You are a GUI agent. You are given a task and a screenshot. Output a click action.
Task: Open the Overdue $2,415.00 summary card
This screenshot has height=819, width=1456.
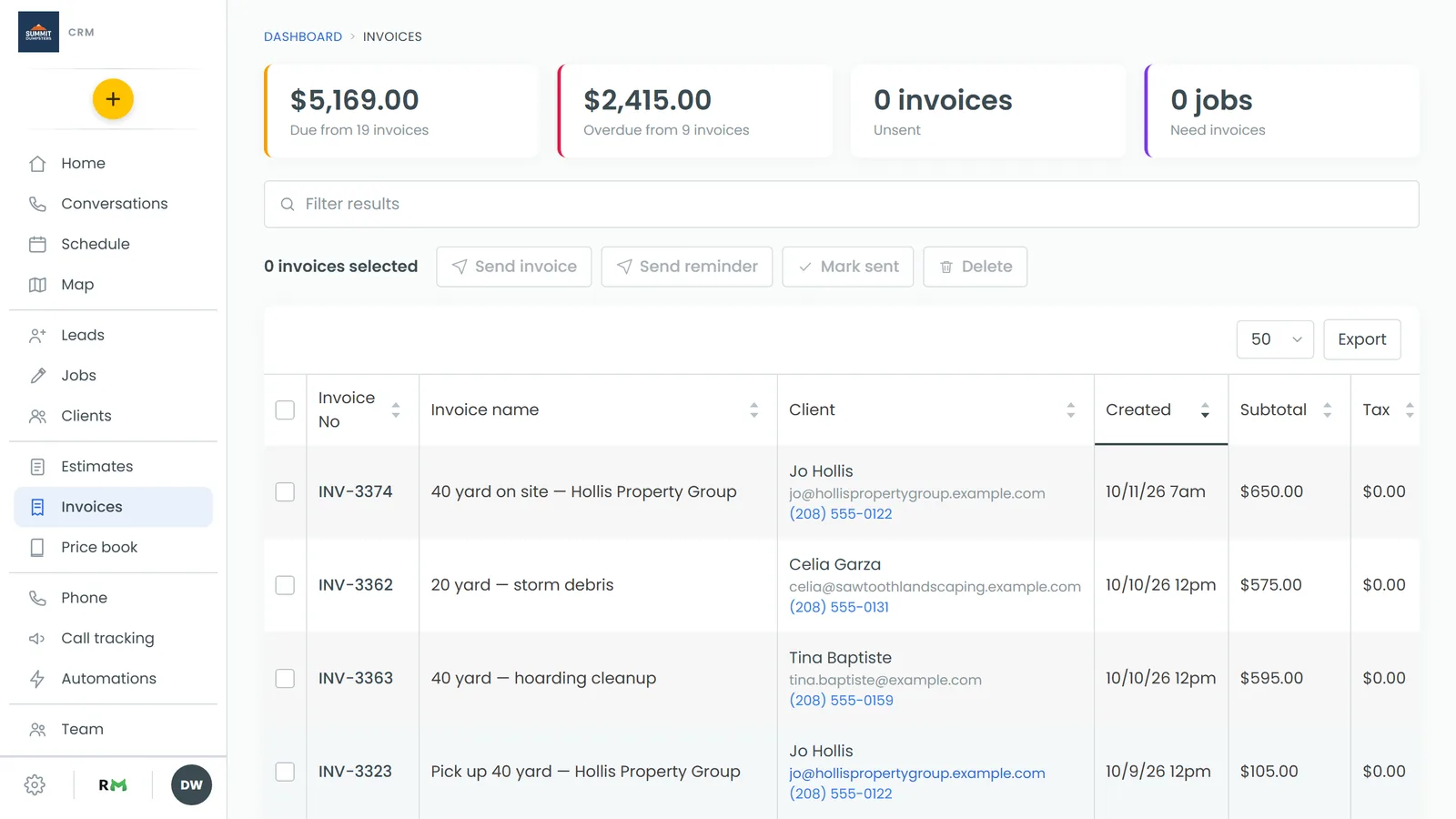pos(695,111)
